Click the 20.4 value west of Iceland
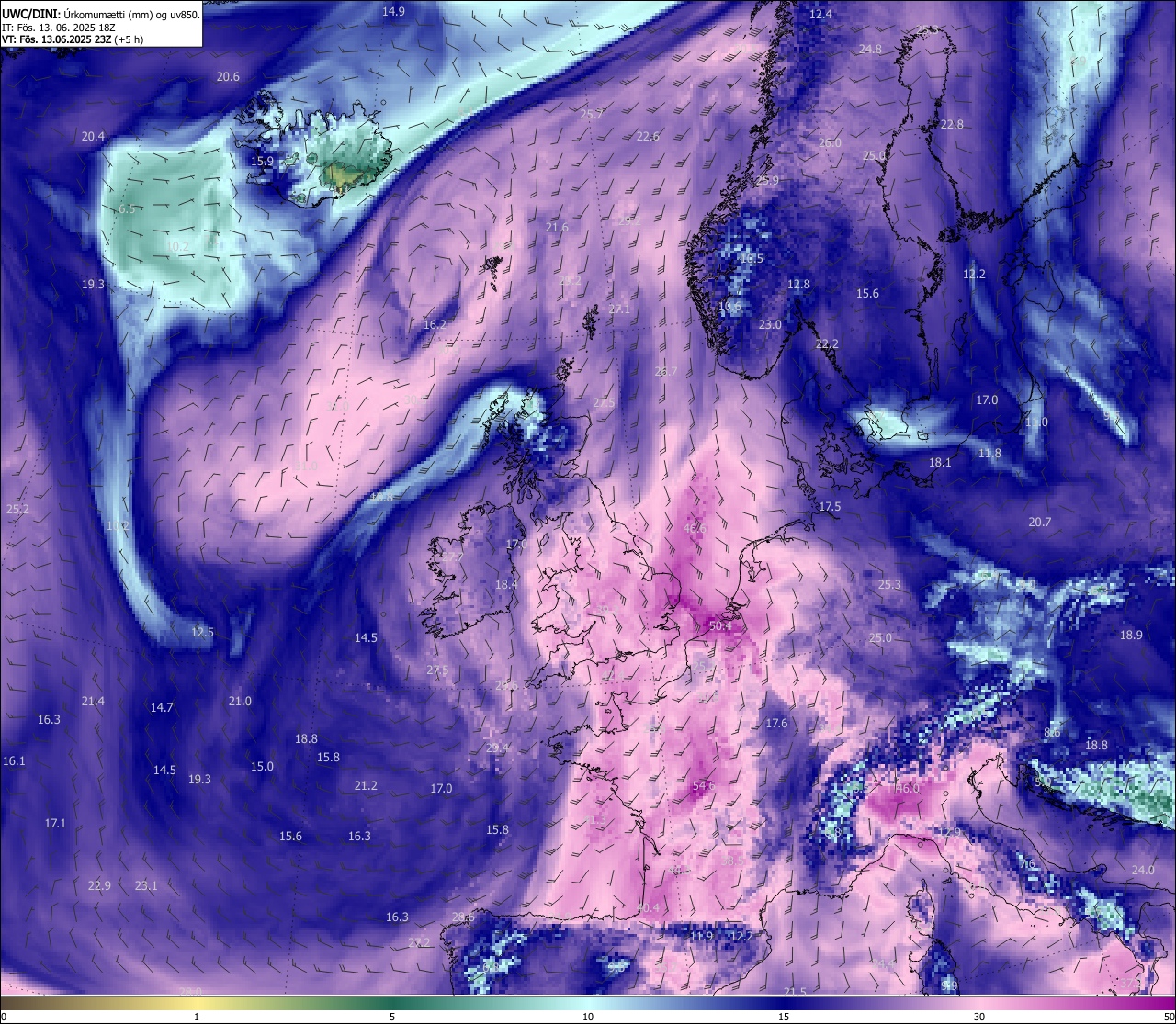1176x1024 pixels. pos(93,136)
